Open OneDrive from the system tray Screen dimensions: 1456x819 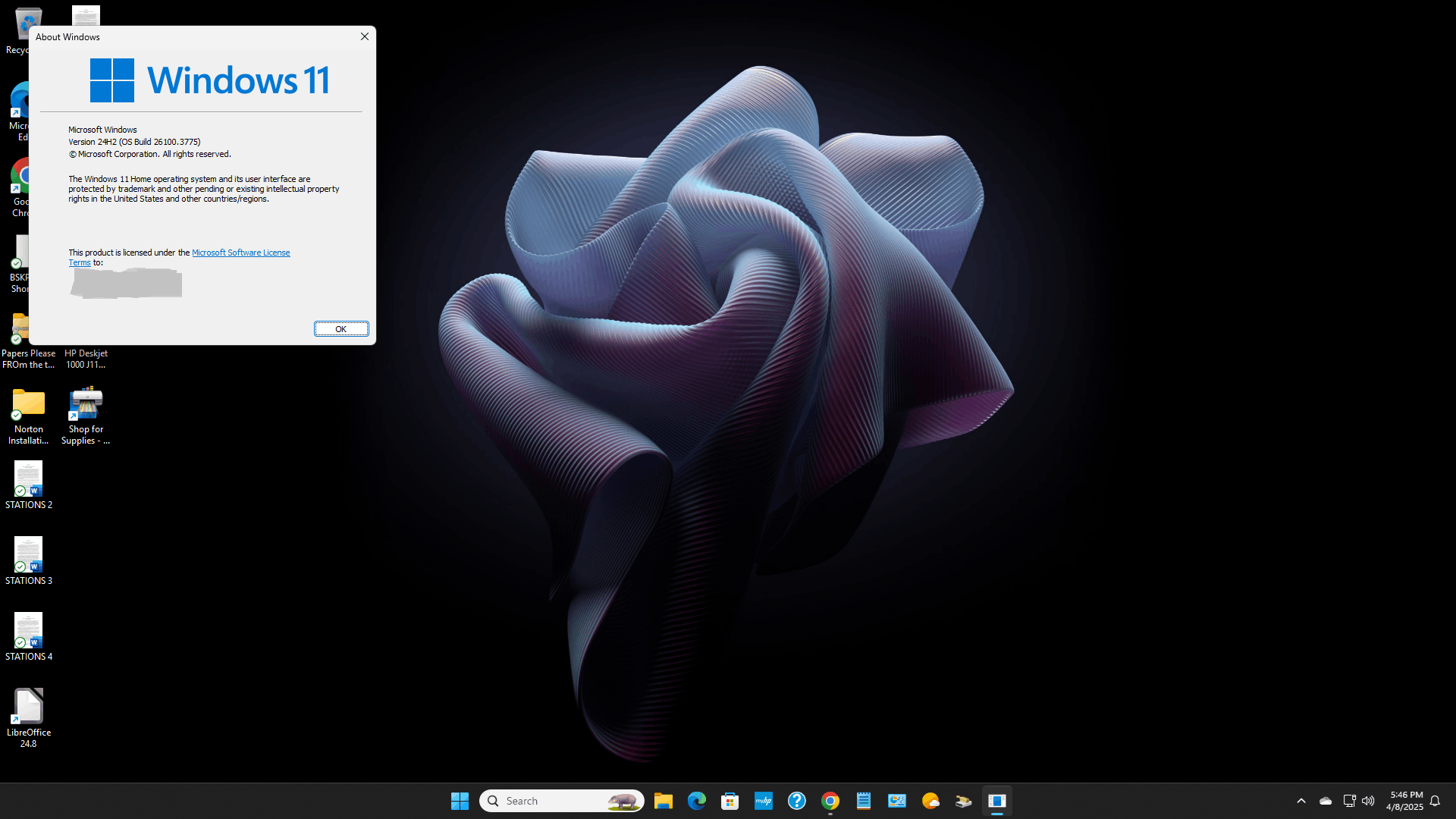(1326, 801)
